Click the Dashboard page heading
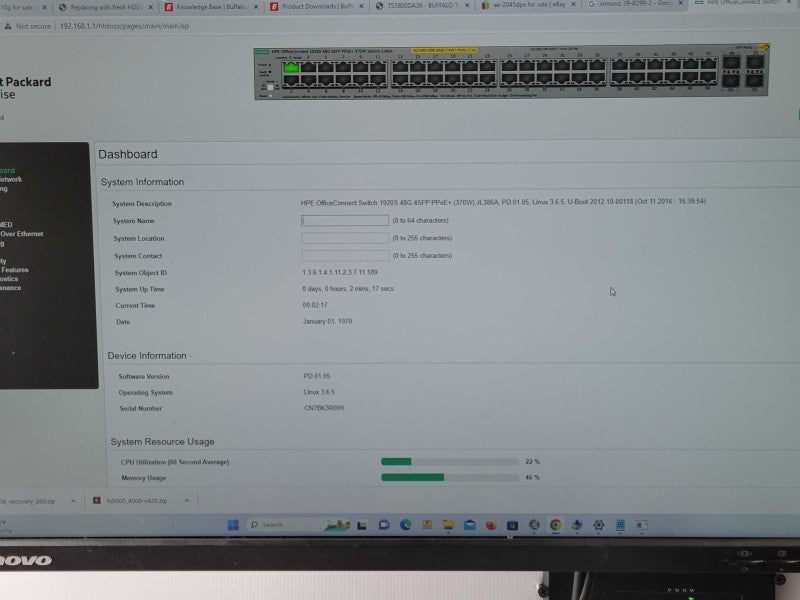This screenshot has height=600, width=800. coord(128,154)
